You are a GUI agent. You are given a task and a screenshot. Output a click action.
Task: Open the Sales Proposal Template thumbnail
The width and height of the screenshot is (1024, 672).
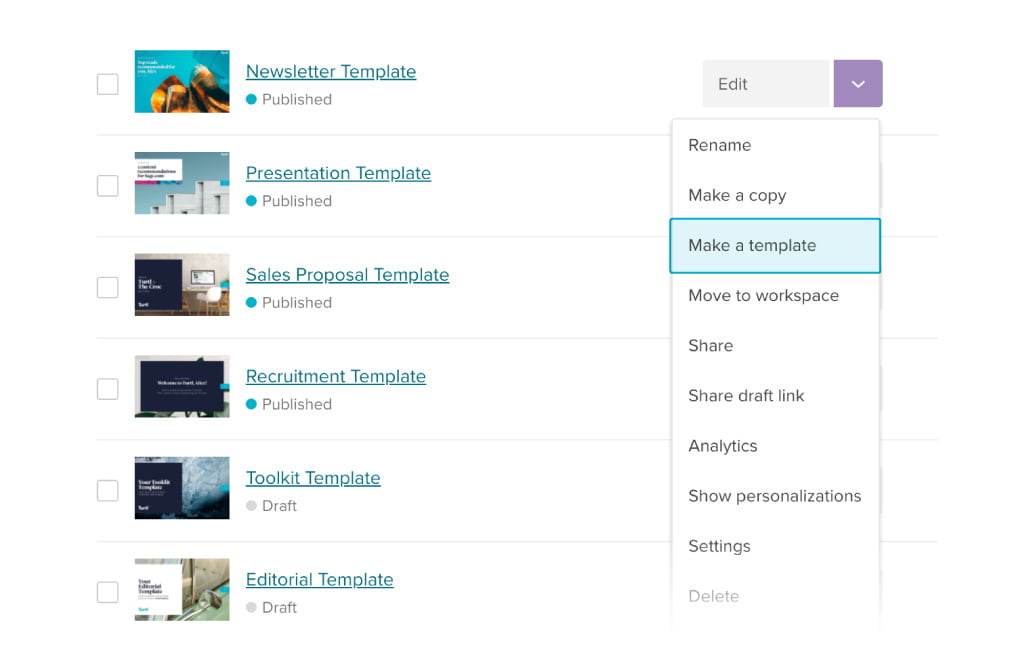click(182, 285)
